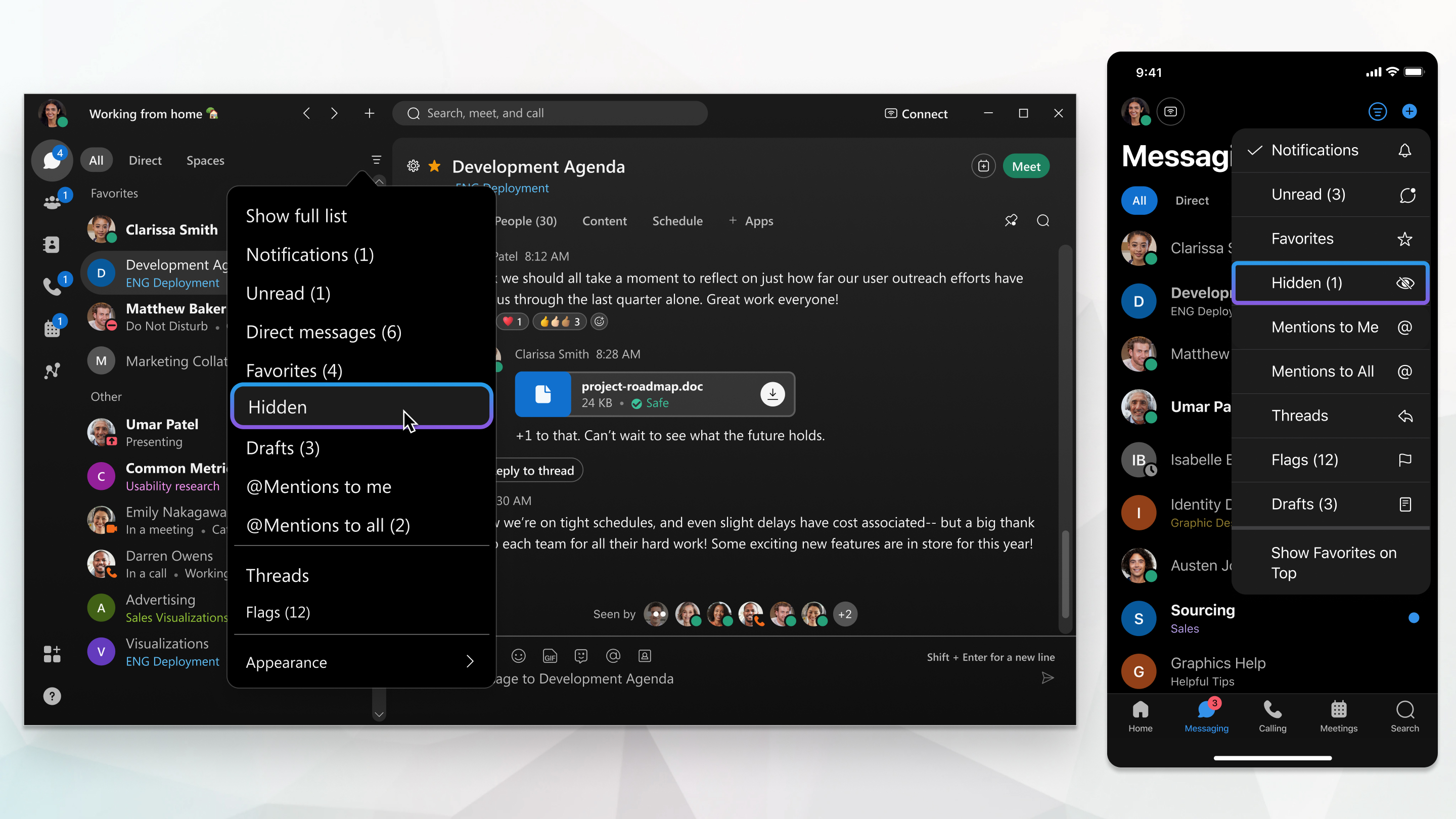Image resolution: width=1456 pixels, height=819 pixels.
Task: Click the +2 seen-by avatars overflow indicator
Action: (x=844, y=613)
